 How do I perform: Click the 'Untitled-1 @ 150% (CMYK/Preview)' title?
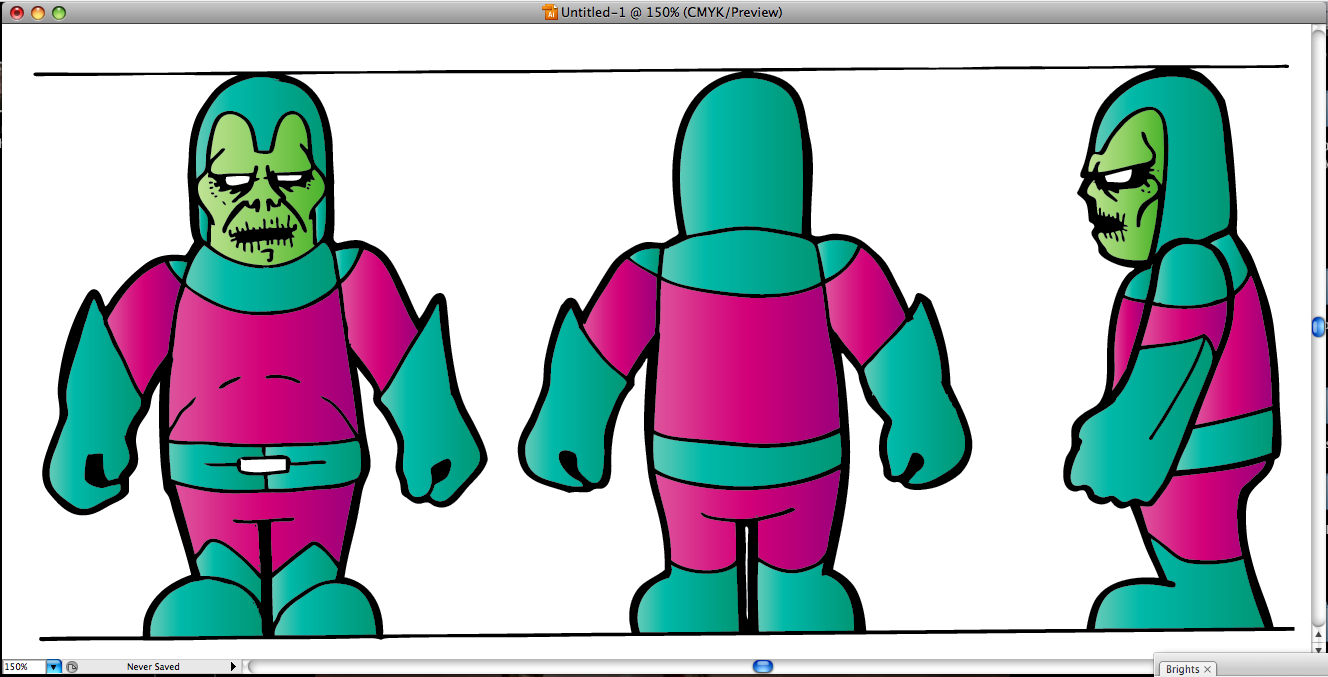coord(672,12)
